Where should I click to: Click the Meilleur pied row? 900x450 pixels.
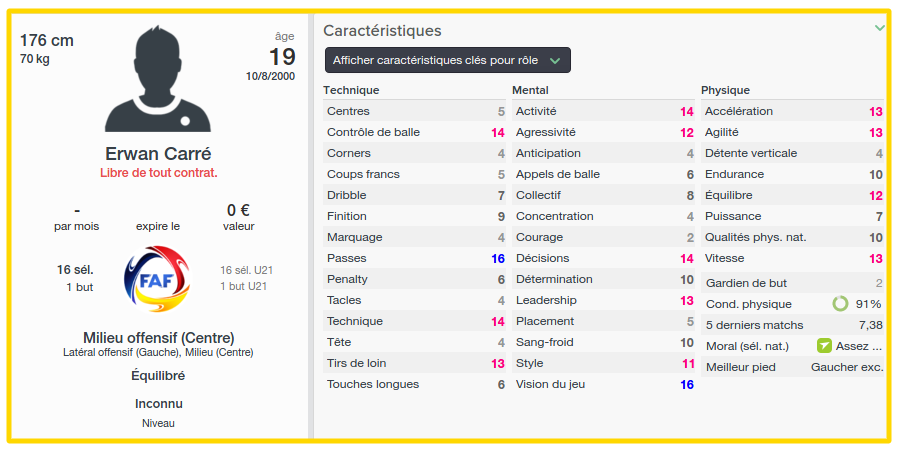(x=793, y=367)
